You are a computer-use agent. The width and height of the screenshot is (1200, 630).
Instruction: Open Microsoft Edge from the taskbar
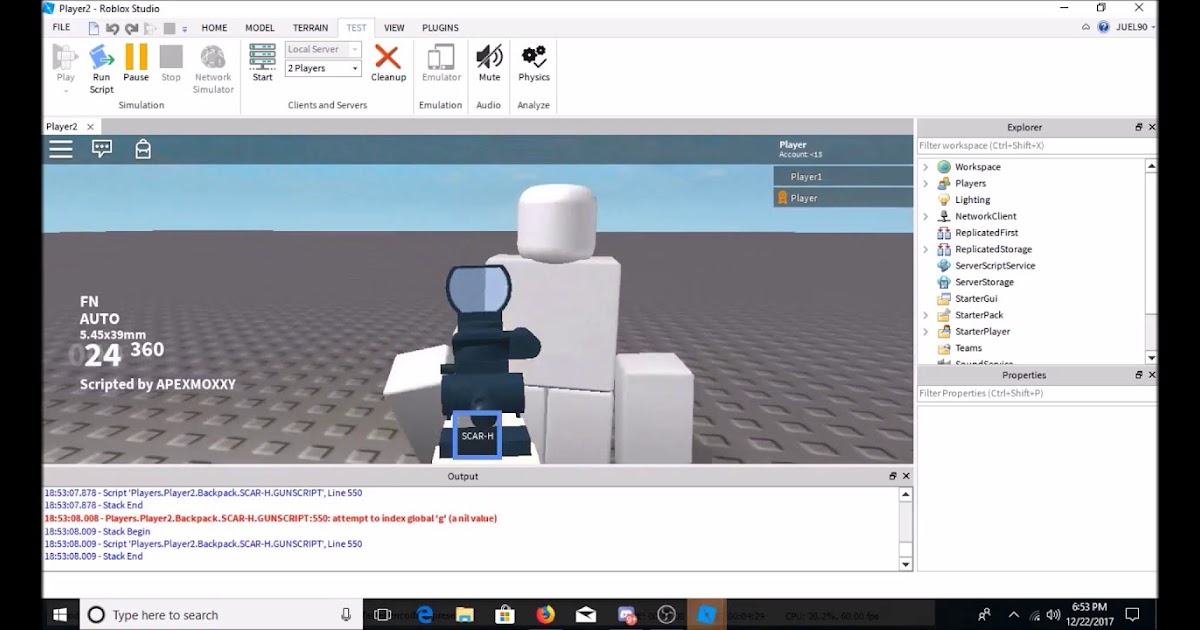coord(424,614)
